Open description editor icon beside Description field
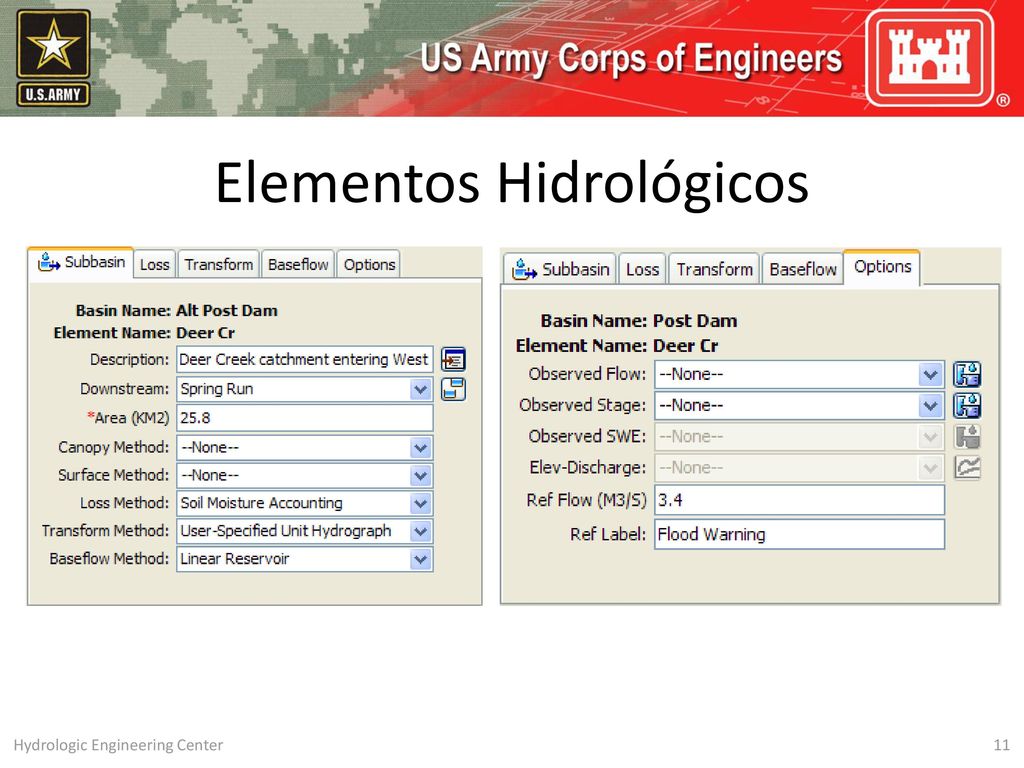This screenshot has width=1024, height=768. [x=453, y=360]
